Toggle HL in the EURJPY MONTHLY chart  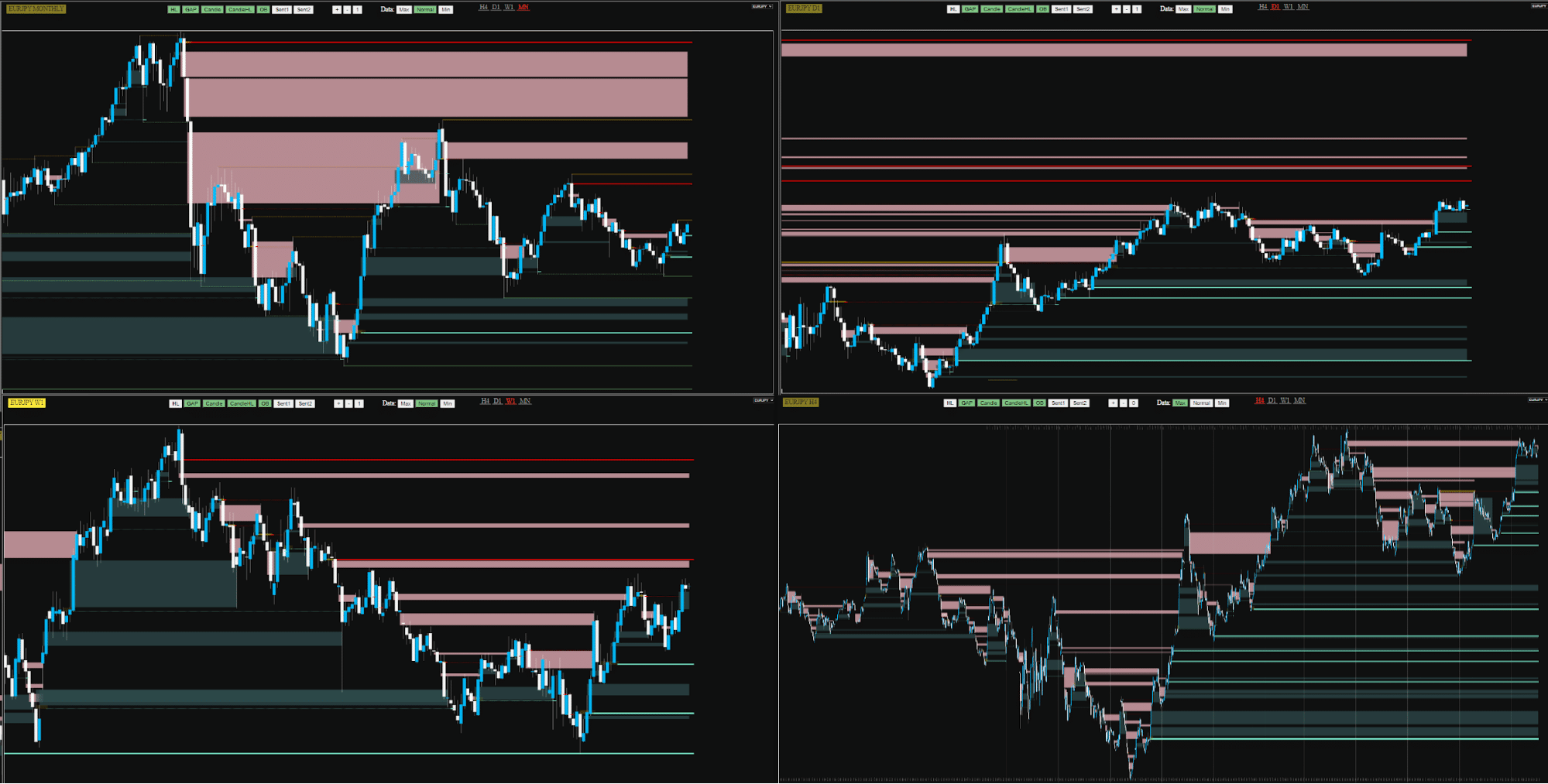tap(173, 9)
